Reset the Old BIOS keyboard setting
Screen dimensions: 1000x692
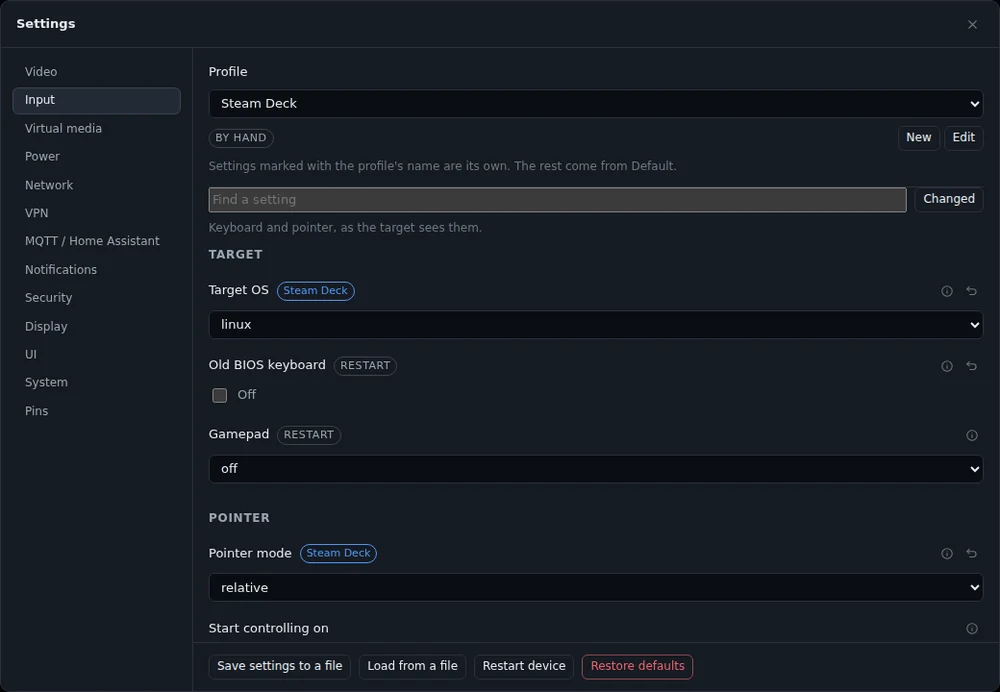[x=971, y=366]
